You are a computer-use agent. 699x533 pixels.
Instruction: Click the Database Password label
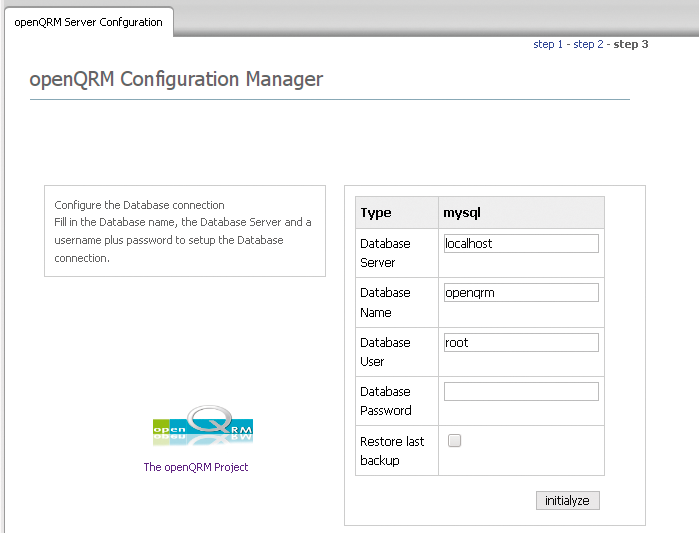[x=386, y=401]
